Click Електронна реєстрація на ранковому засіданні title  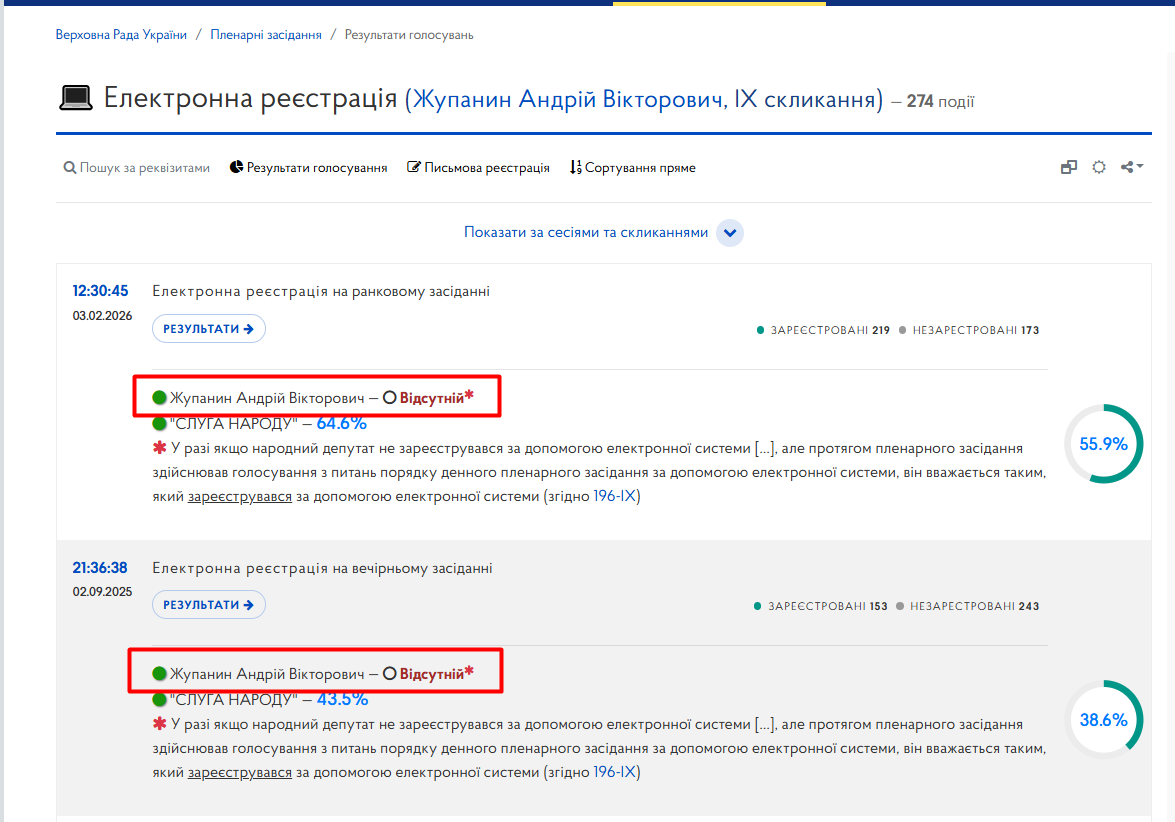321,291
